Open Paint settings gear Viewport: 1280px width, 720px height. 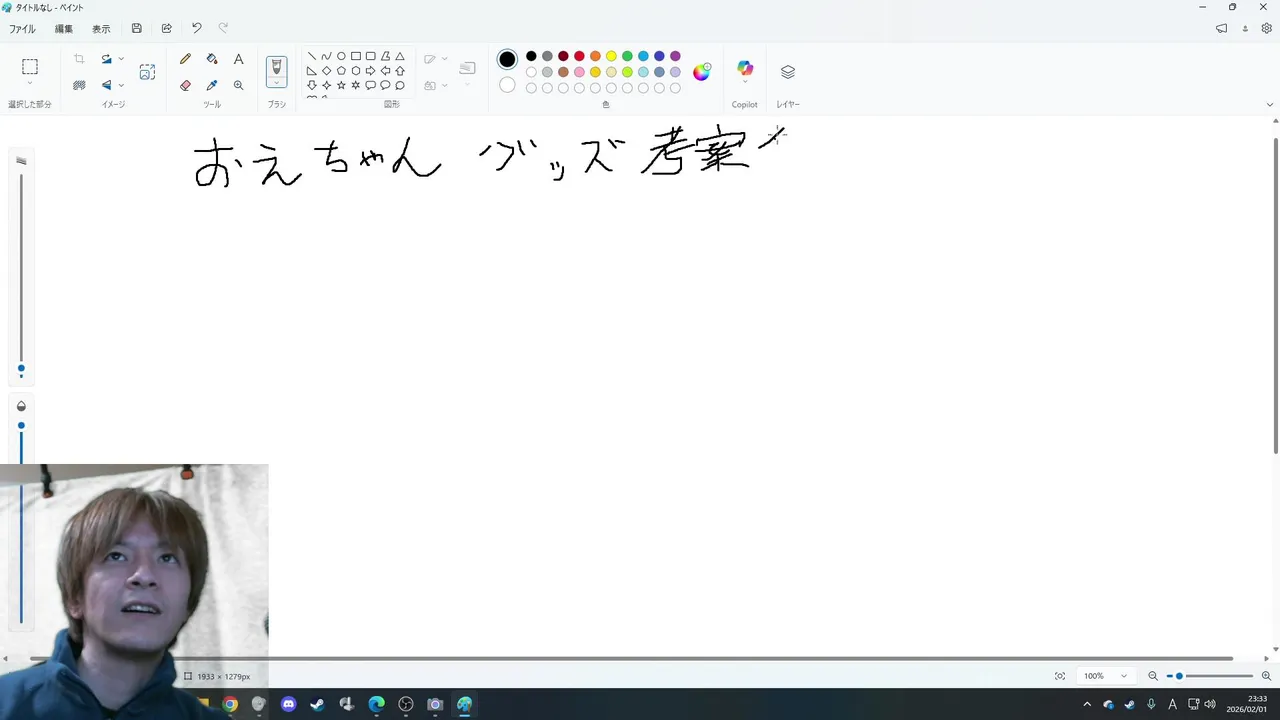point(1266,29)
